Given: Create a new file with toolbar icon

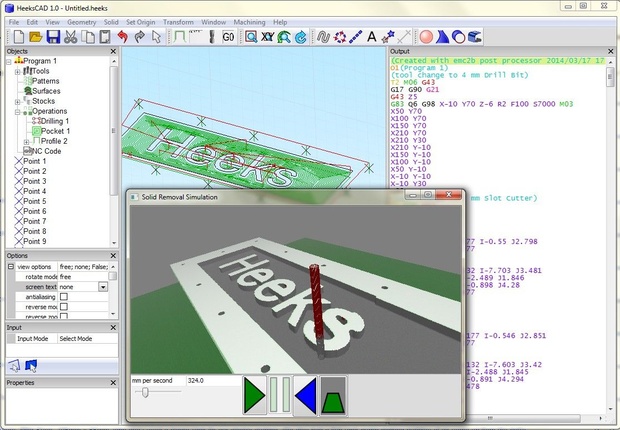Looking at the screenshot, I should [x=19, y=37].
